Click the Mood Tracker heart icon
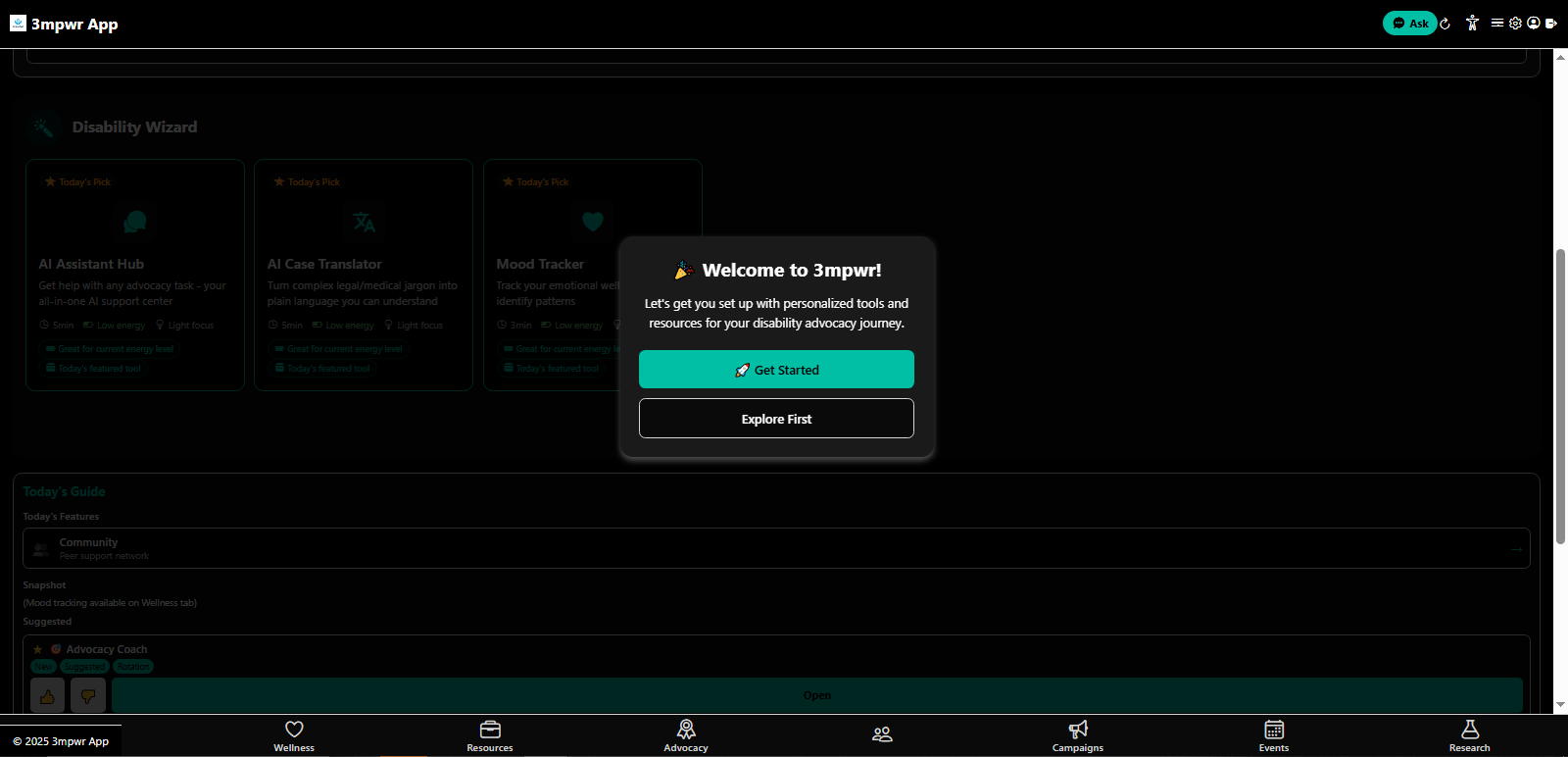This screenshot has height=757, width=1568. [593, 222]
